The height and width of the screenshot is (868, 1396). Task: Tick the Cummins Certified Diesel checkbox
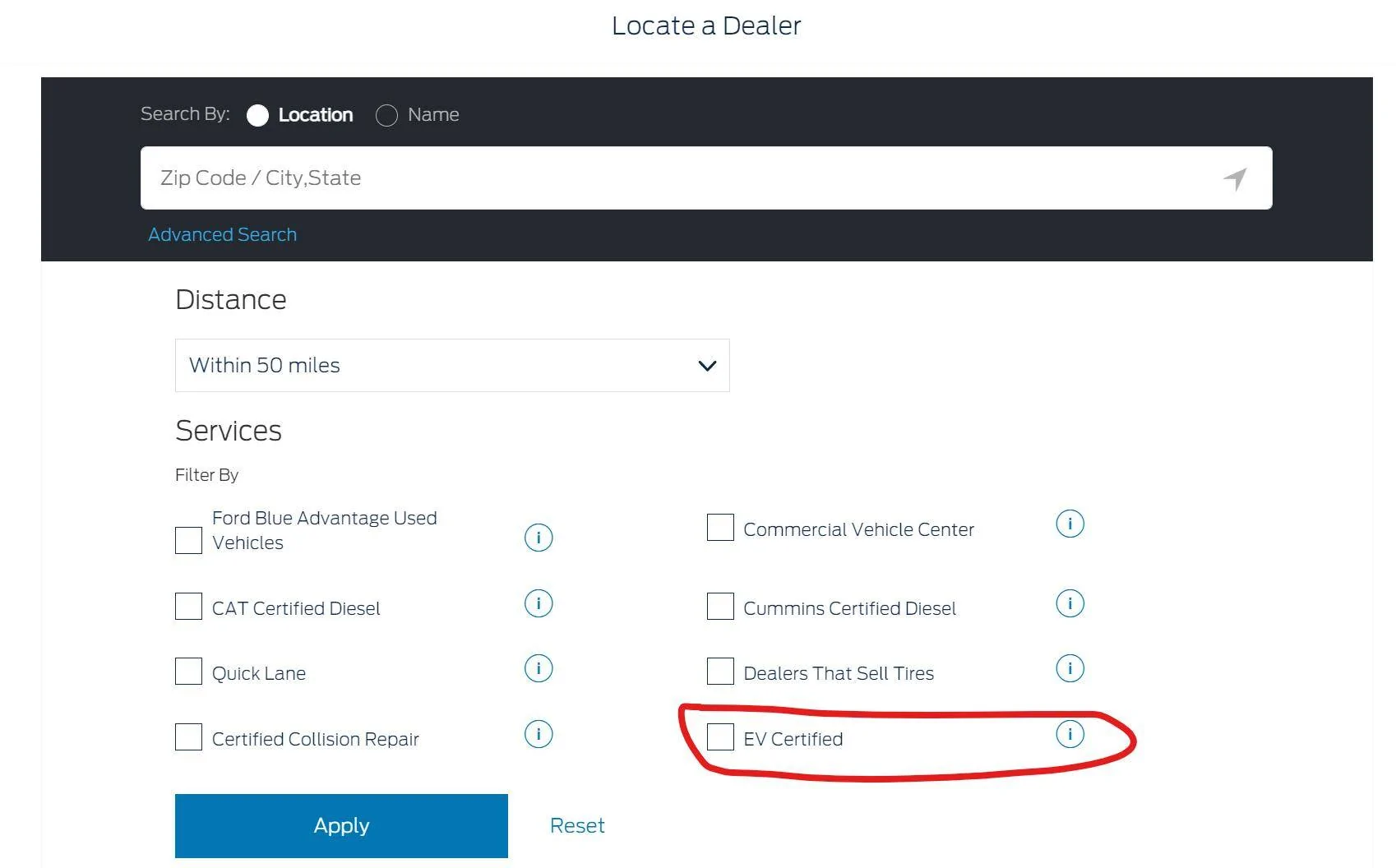tap(720, 606)
